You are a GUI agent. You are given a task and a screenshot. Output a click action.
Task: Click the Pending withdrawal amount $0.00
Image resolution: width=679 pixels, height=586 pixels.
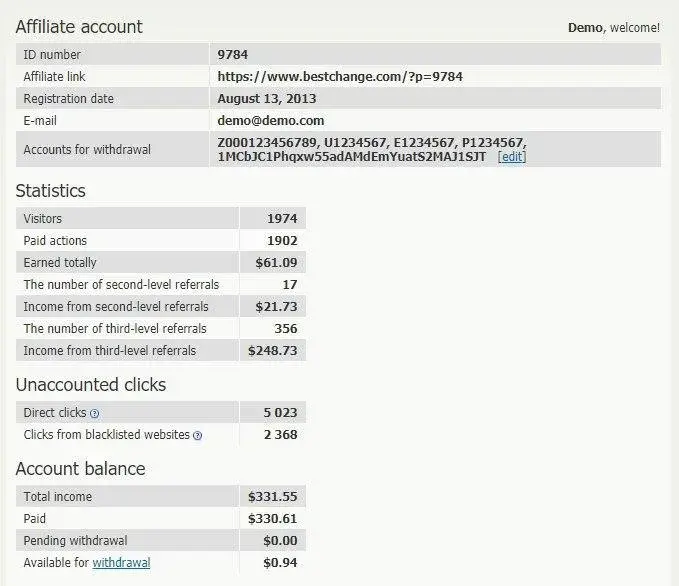click(x=279, y=541)
